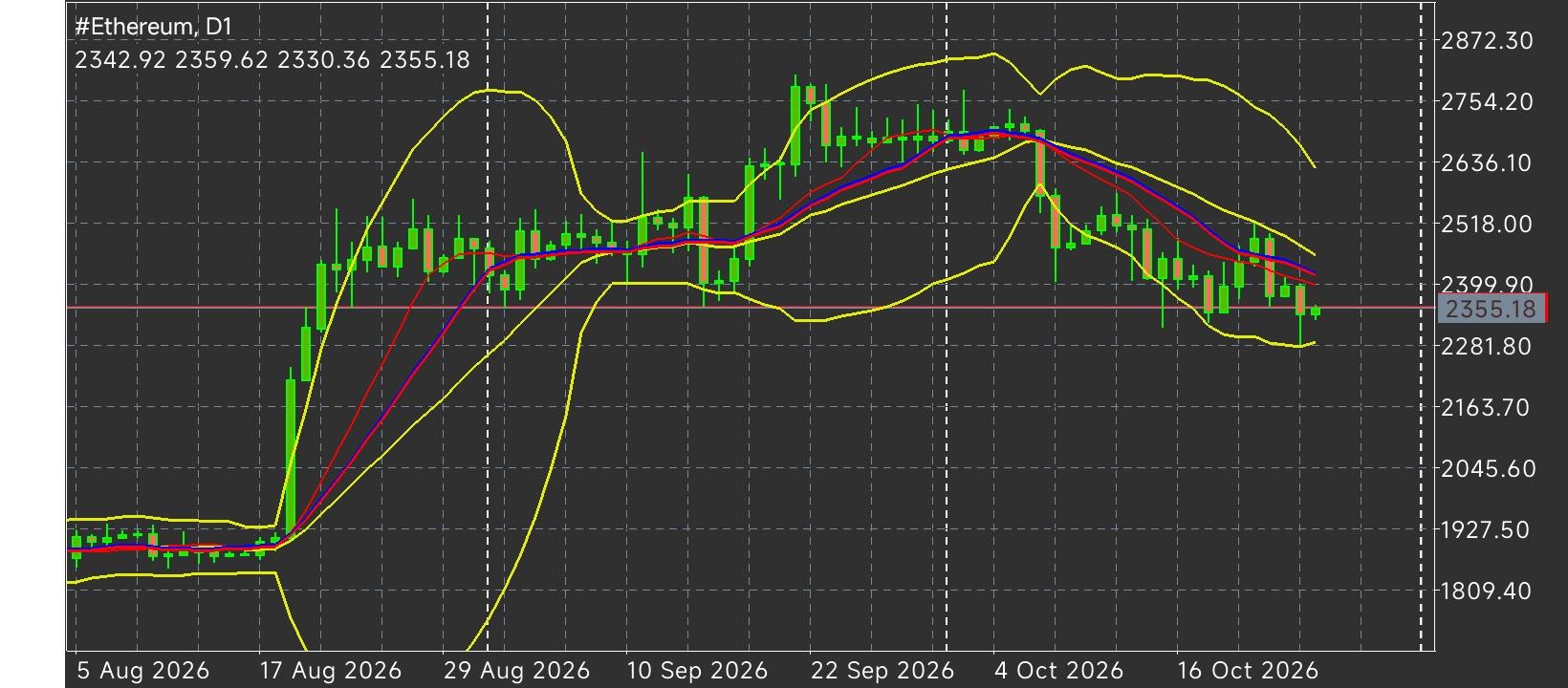The height and width of the screenshot is (688, 1568).
Task: Click the 16 Oct 2026 date label
Action: click(1248, 671)
